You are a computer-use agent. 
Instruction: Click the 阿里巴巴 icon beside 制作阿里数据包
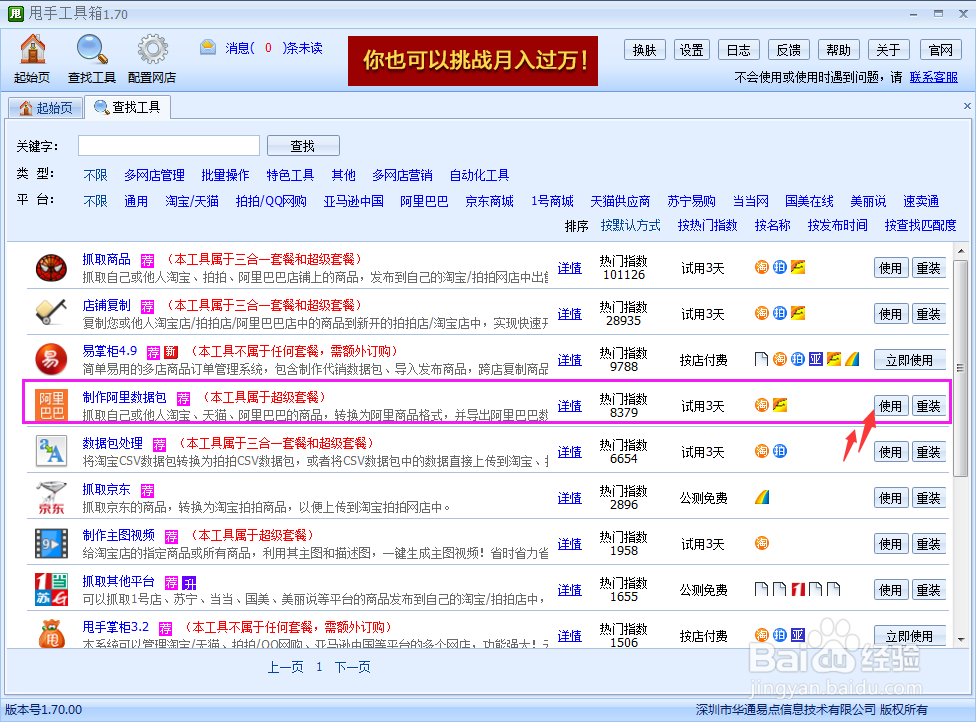click(x=51, y=405)
